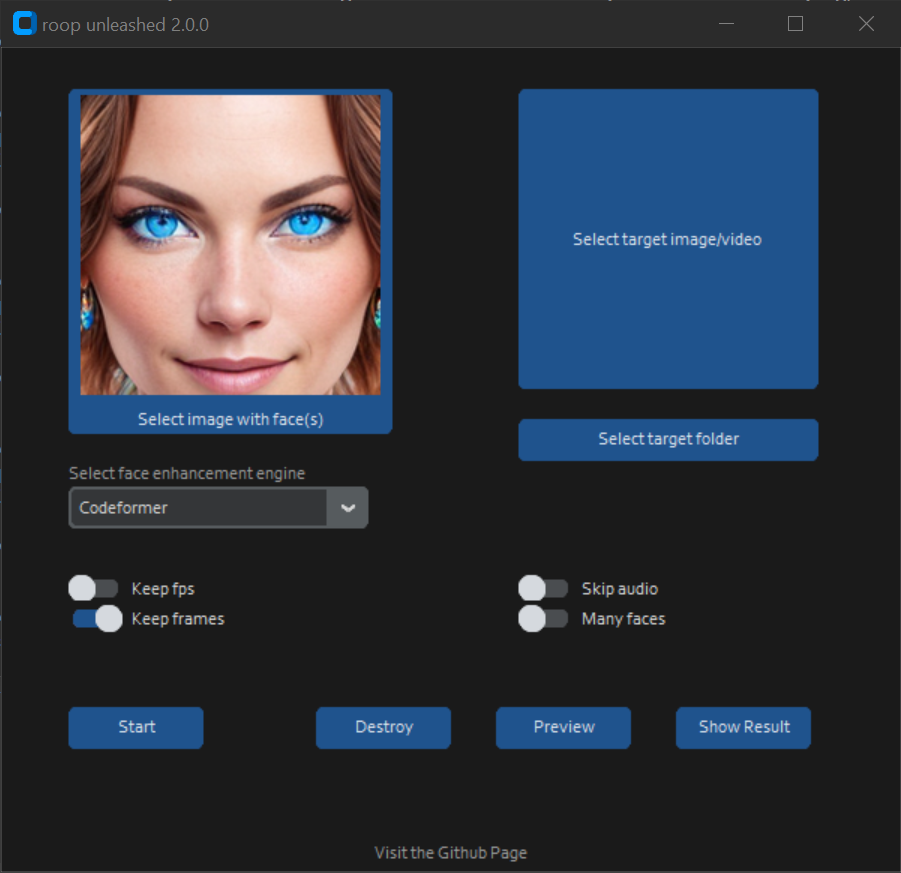
Task: Click the source face image thumbnail
Action: (230, 245)
